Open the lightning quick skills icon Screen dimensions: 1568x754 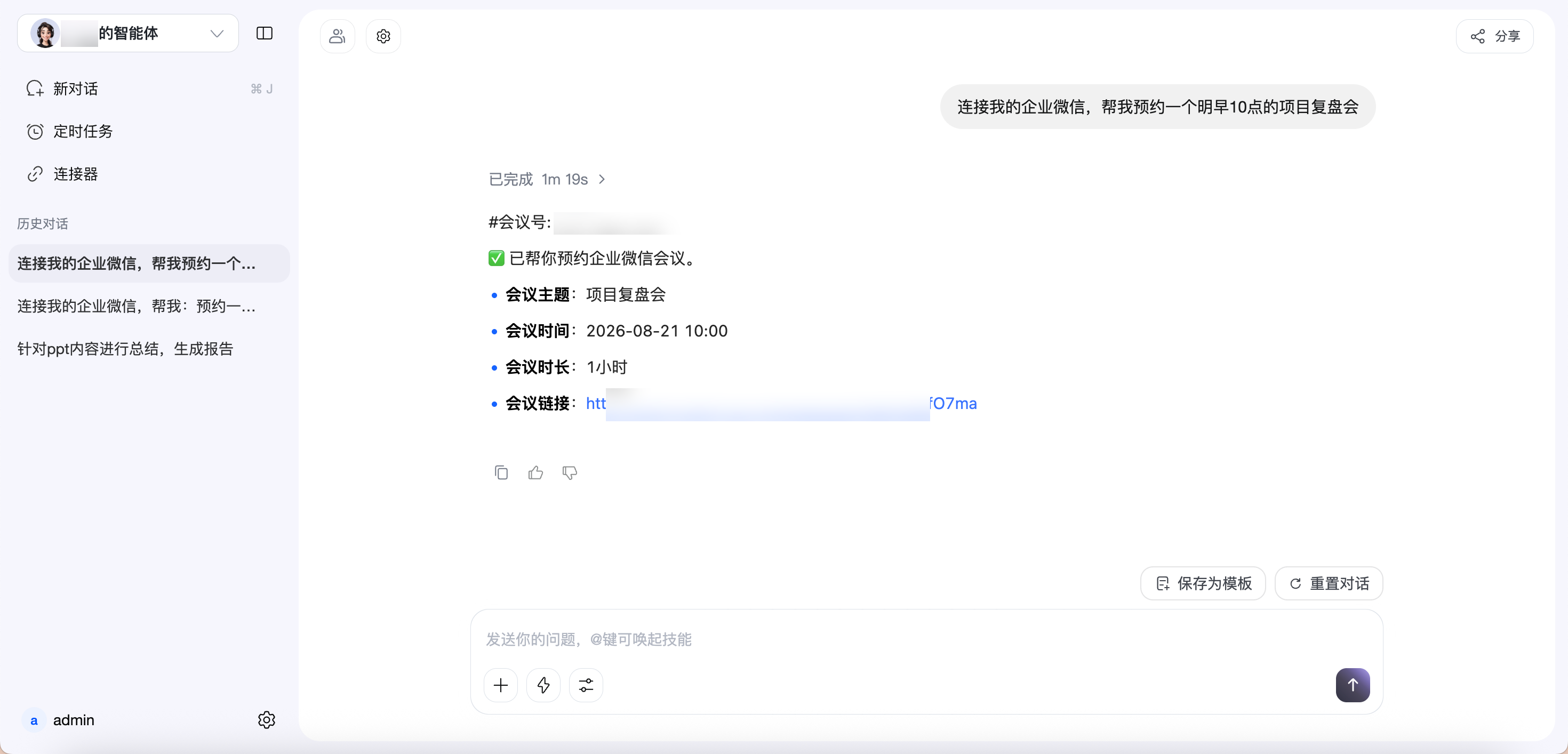pos(543,685)
